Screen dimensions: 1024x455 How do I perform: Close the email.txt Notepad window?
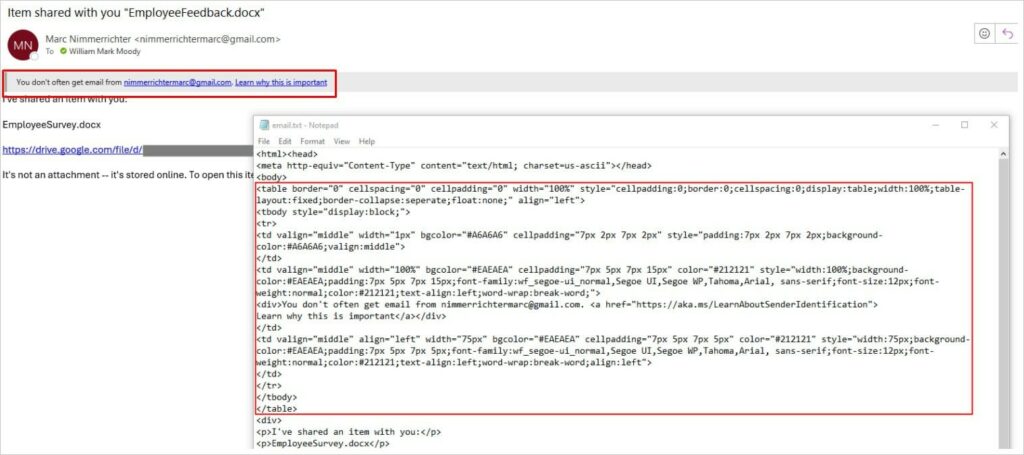coord(993,125)
